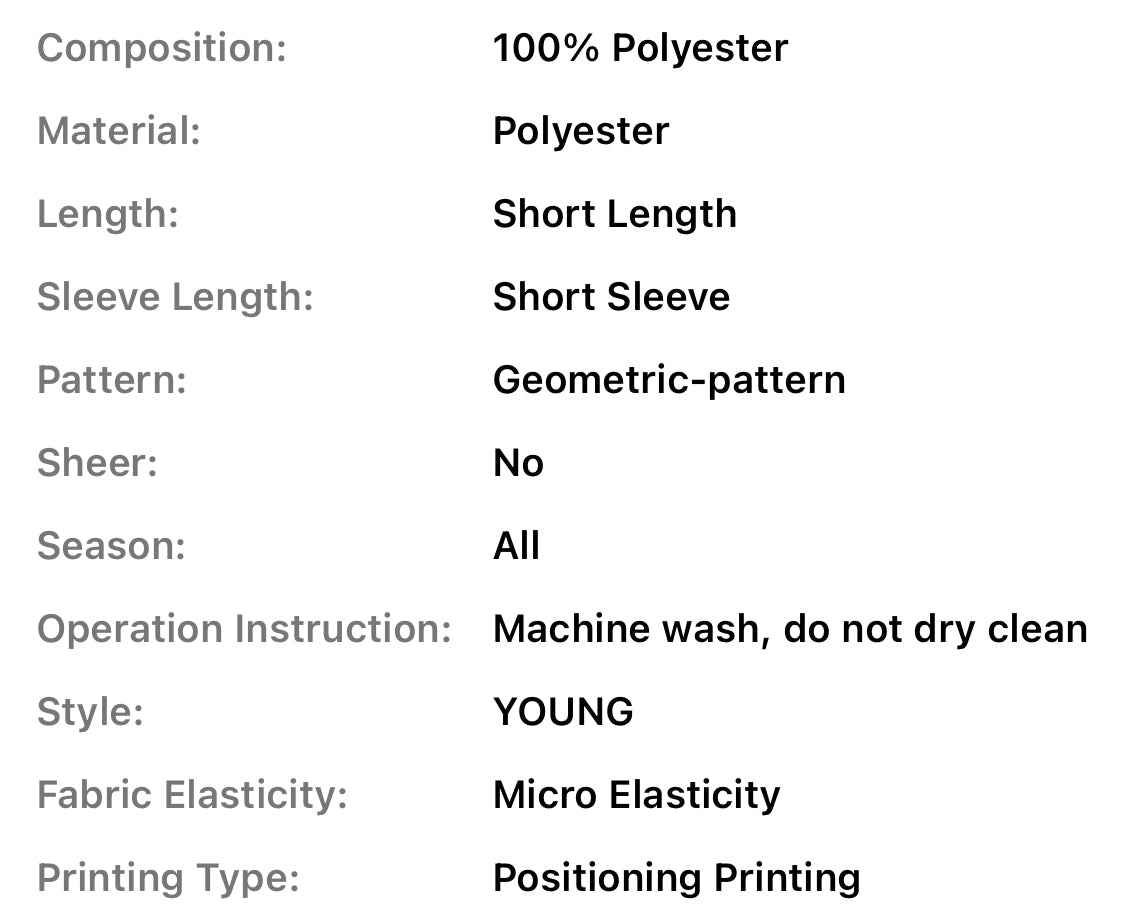Image resolution: width=1125 pixels, height=920 pixels.
Task: Select the 100% Polyester value
Action: (640, 48)
